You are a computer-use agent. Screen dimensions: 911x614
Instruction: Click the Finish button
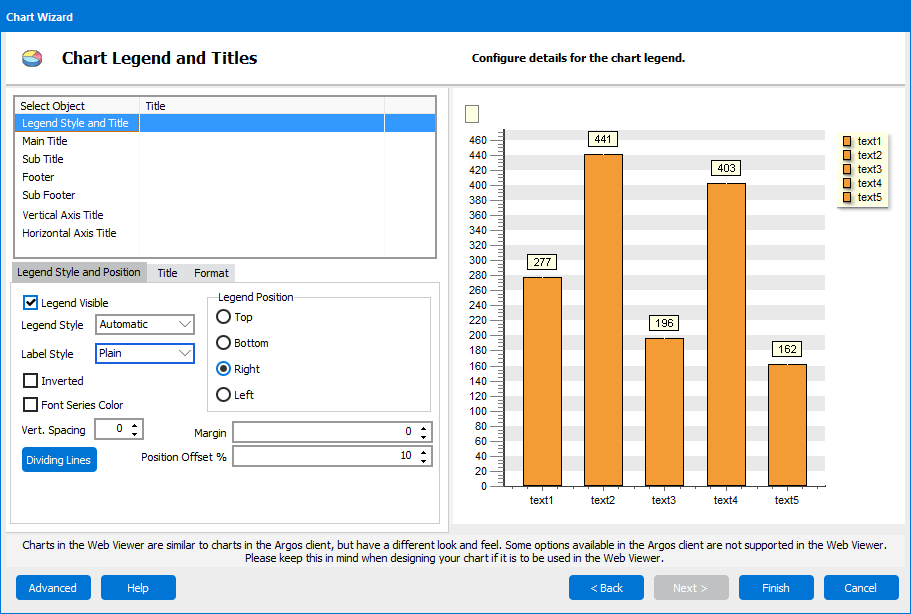tap(776, 587)
